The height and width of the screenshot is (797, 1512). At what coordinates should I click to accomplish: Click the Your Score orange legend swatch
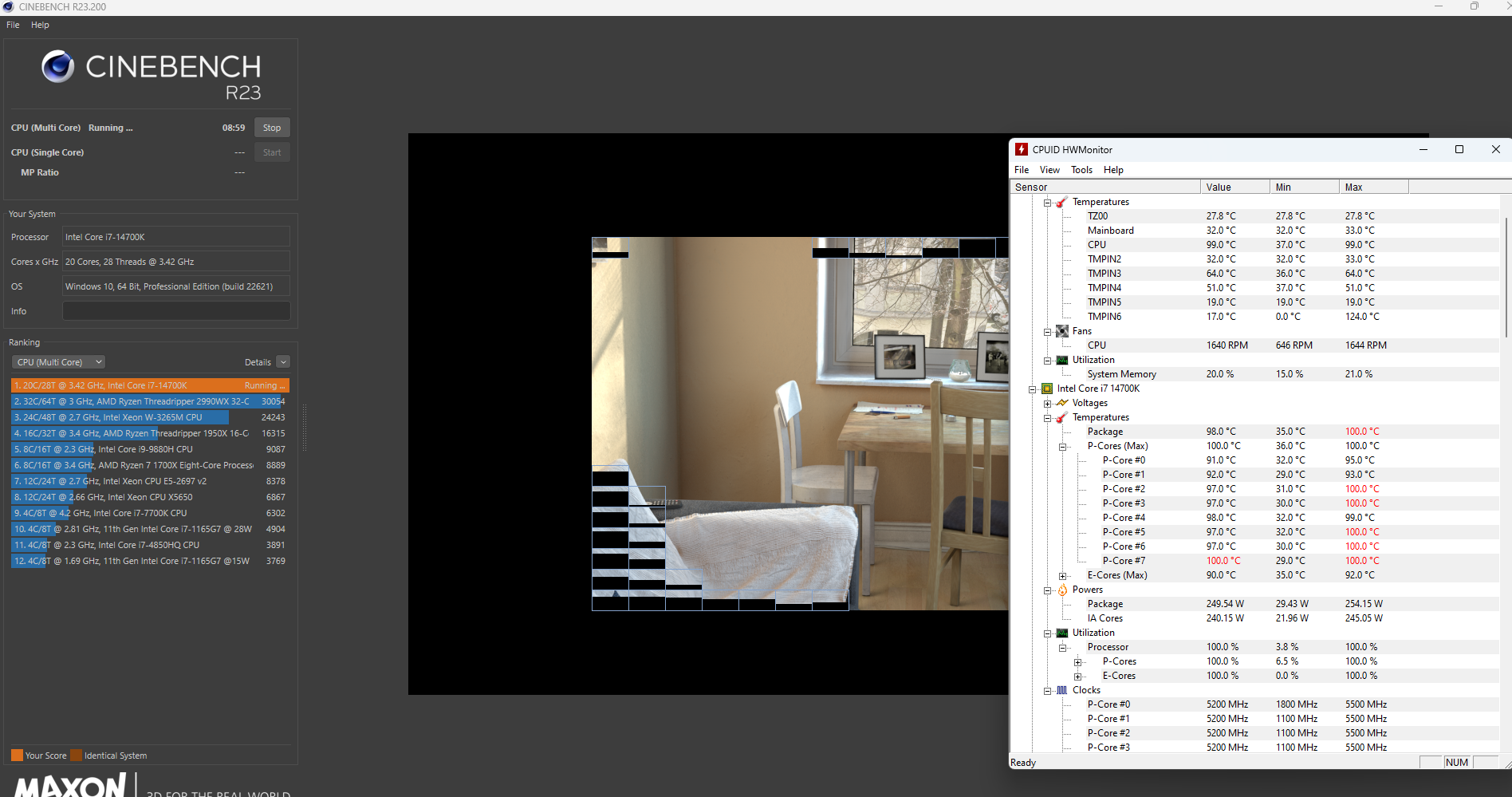click(x=17, y=756)
